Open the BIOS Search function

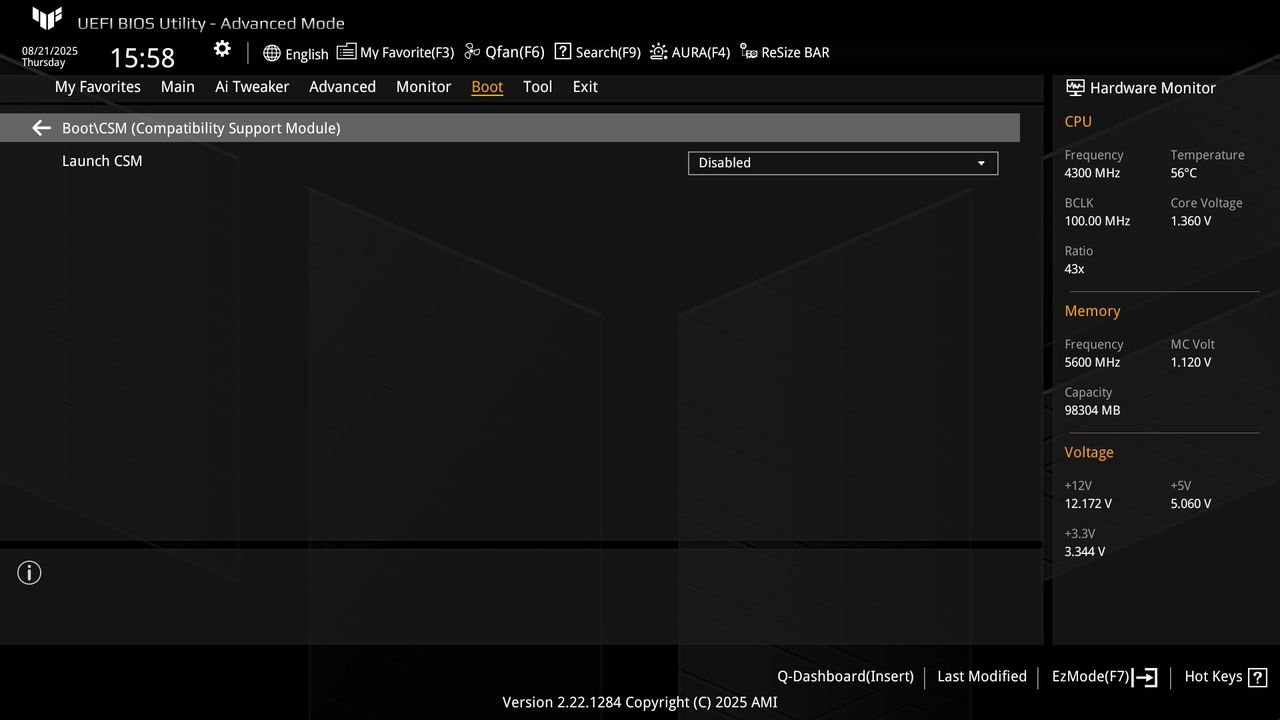(597, 52)
